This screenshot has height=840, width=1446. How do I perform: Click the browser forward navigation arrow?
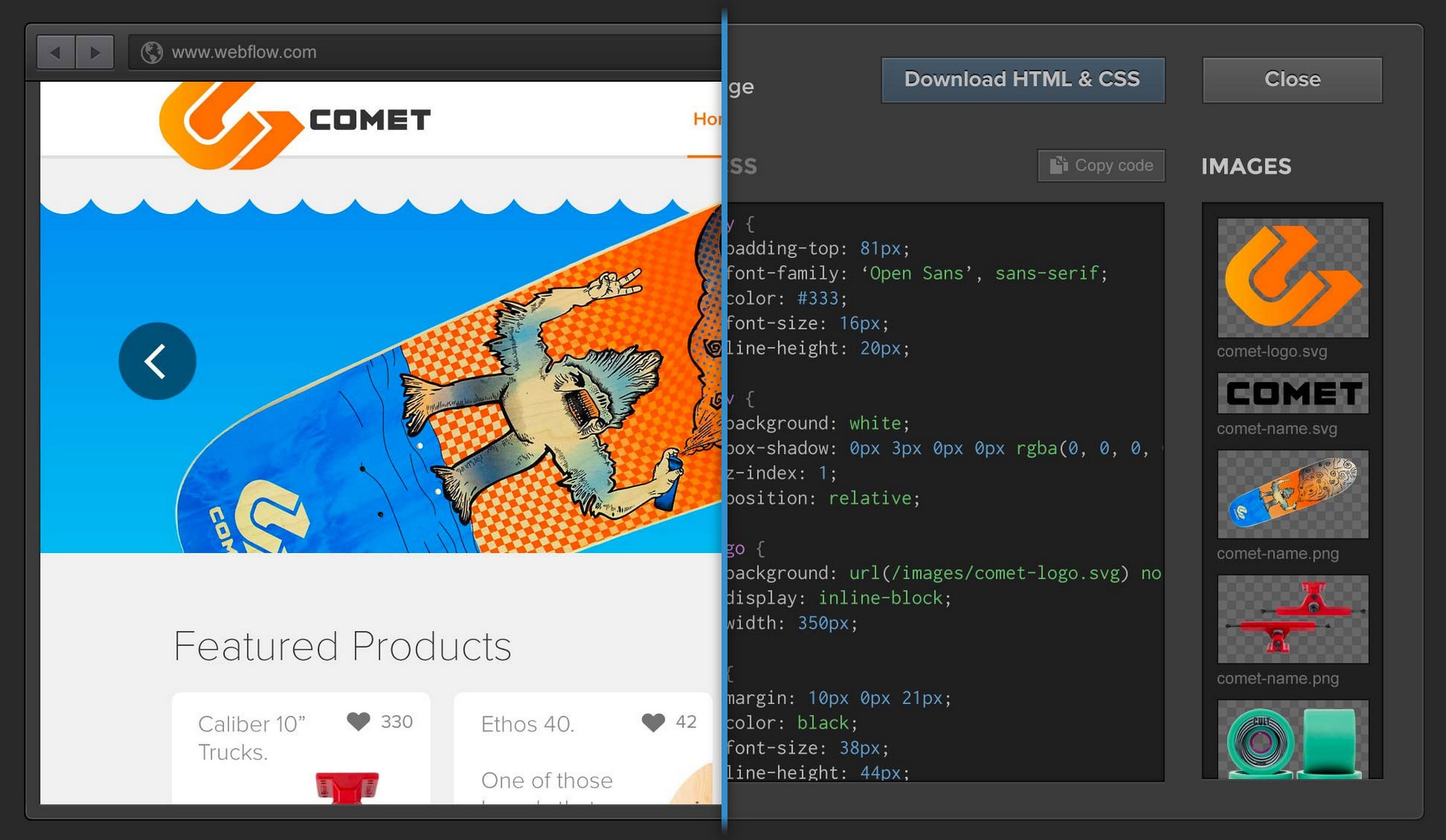pyautogui.click(x=93, y=50)
